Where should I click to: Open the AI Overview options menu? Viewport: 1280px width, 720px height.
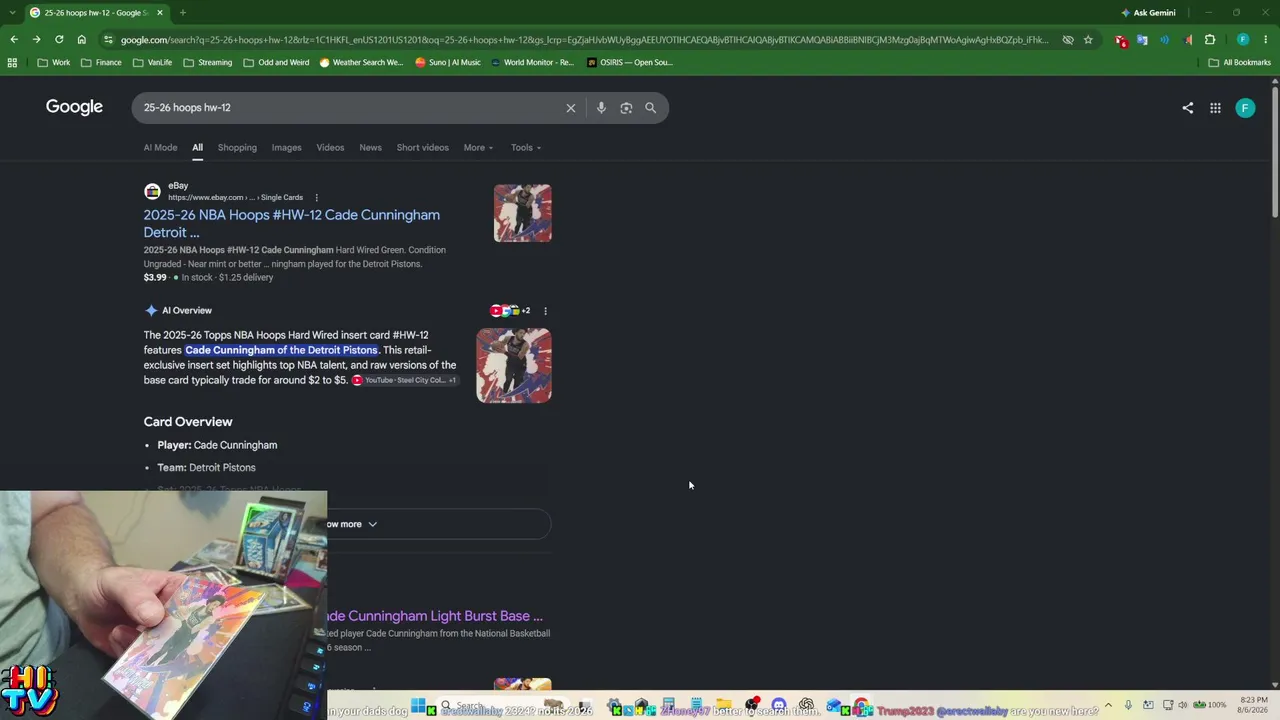point(545,311)
